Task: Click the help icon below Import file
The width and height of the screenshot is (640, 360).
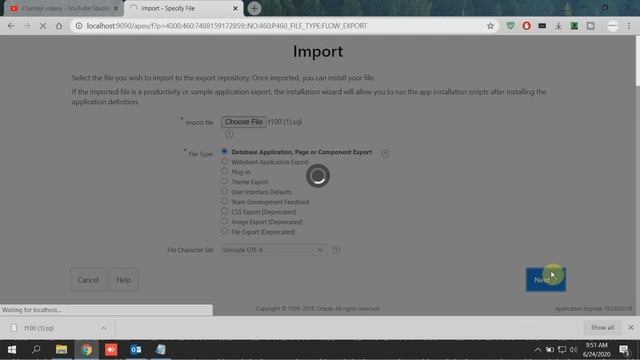Action: (x=229, y=134)
